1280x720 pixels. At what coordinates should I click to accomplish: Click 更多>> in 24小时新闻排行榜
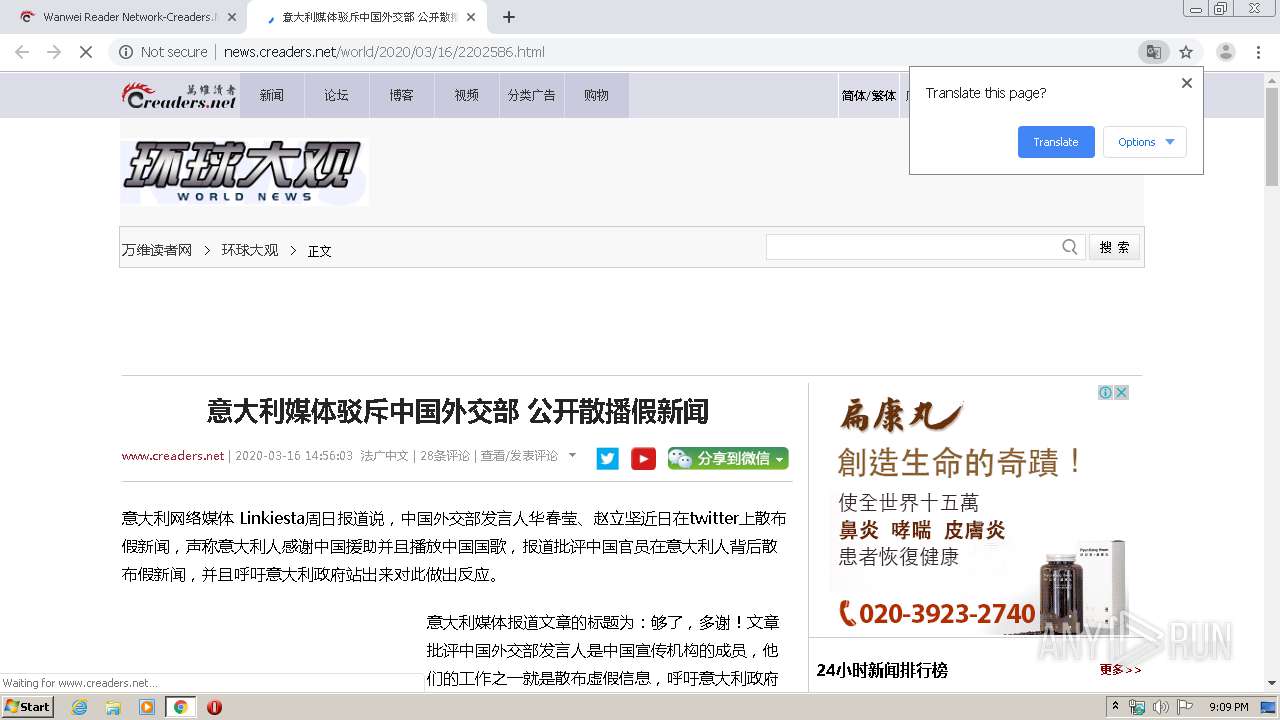point(1120,670)
